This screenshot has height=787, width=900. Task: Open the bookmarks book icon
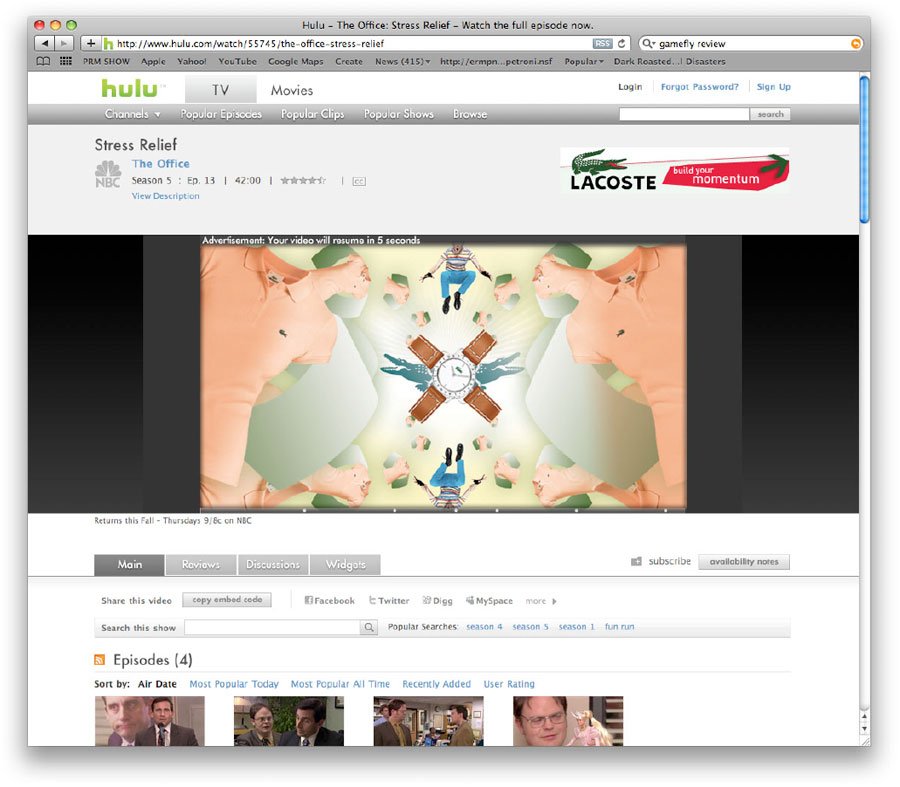[43, 61]
